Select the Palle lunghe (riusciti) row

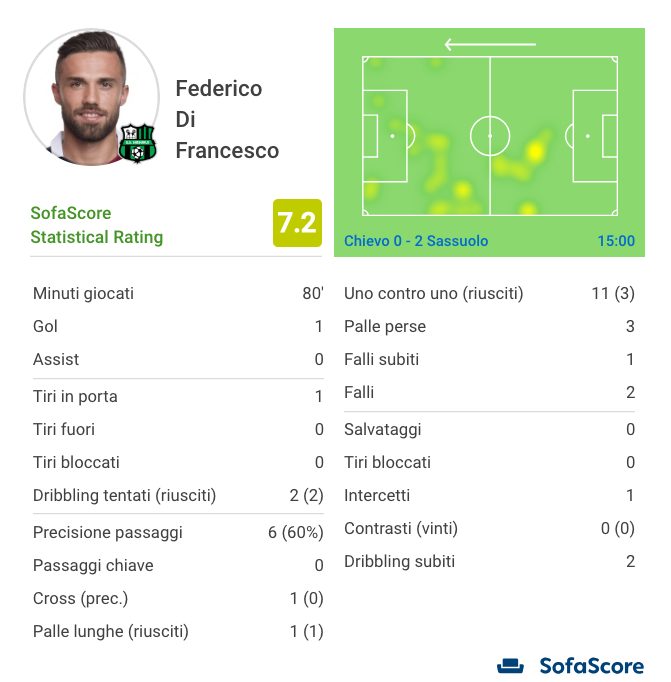click(178, 631)
